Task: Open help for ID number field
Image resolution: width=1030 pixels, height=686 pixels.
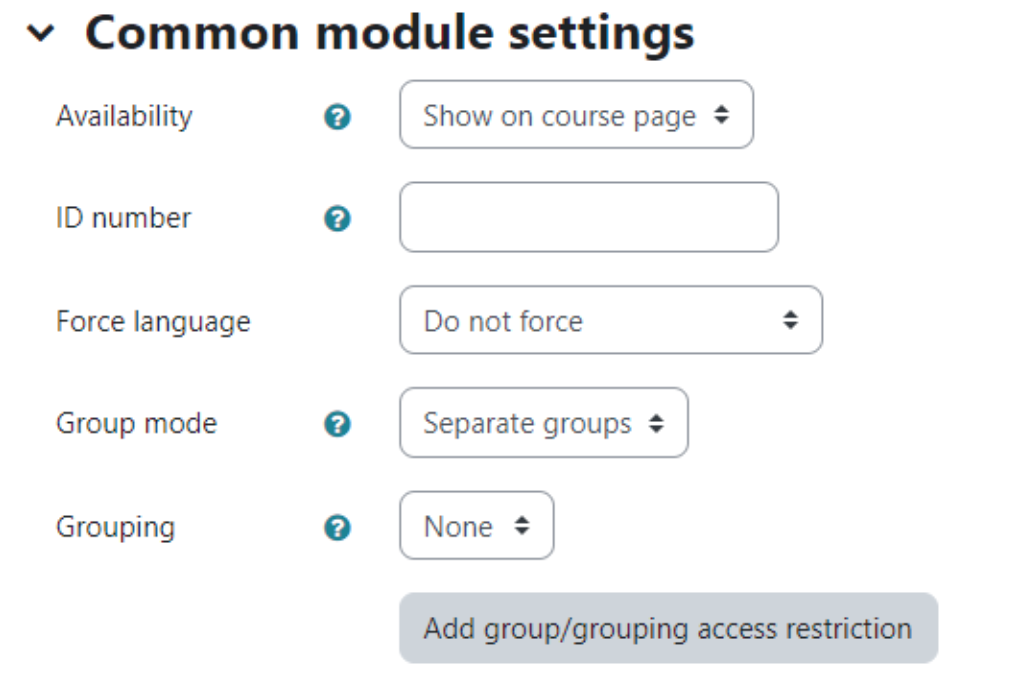Action: pyautogui.click(x=338, y=218)
